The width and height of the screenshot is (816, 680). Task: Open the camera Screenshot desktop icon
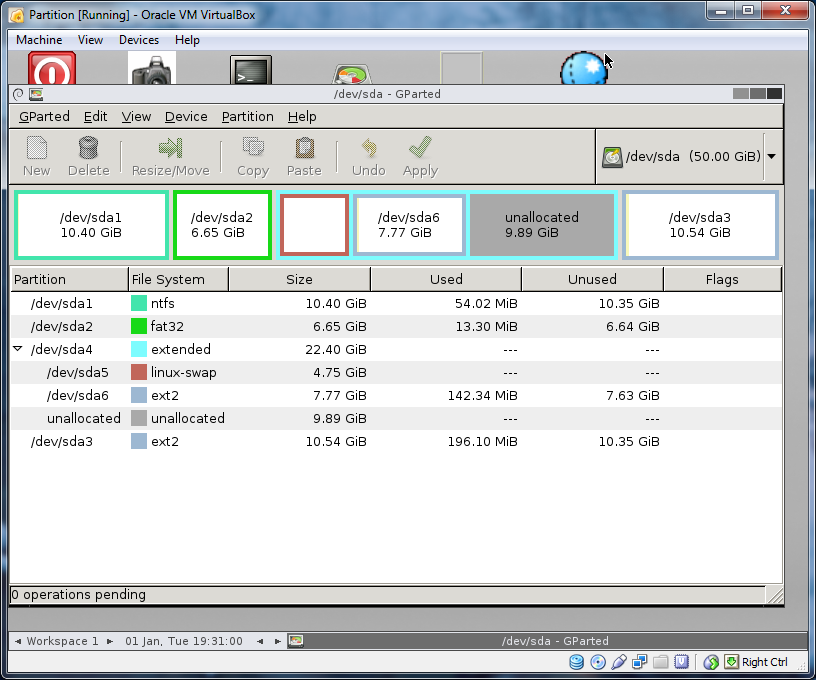(x=151, y=68)
